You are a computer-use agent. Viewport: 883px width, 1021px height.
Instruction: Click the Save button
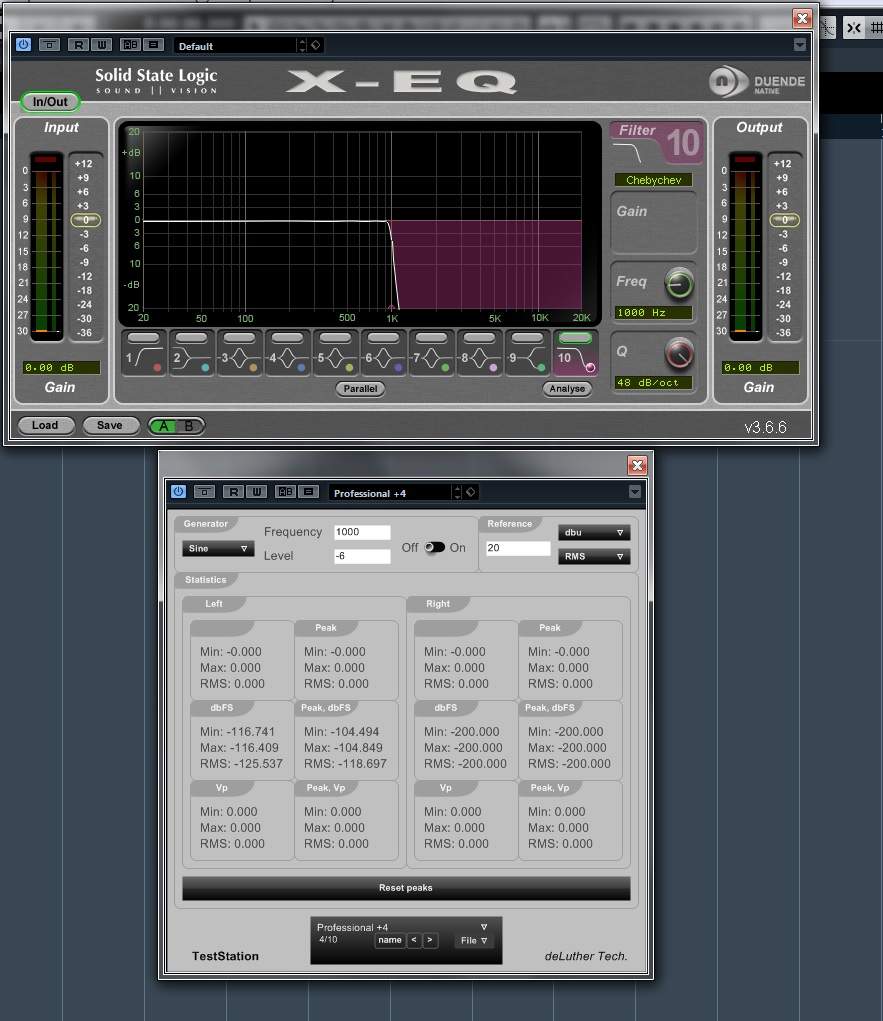click(110, 425)
